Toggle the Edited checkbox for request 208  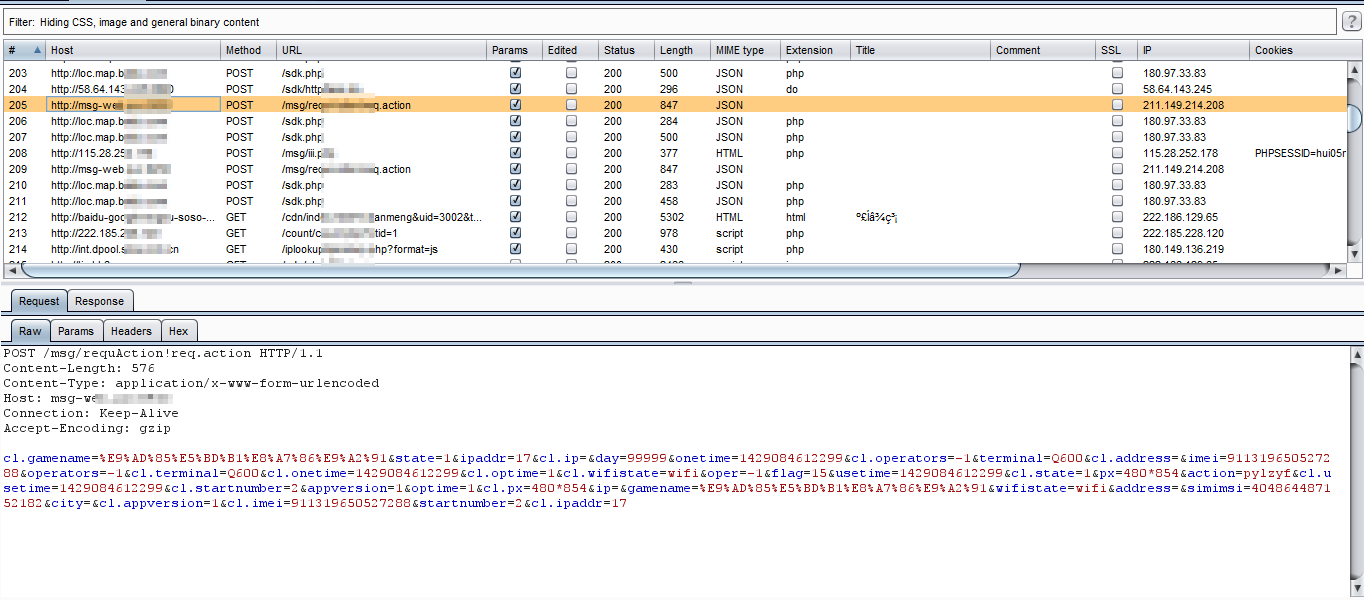click(571, 153)
